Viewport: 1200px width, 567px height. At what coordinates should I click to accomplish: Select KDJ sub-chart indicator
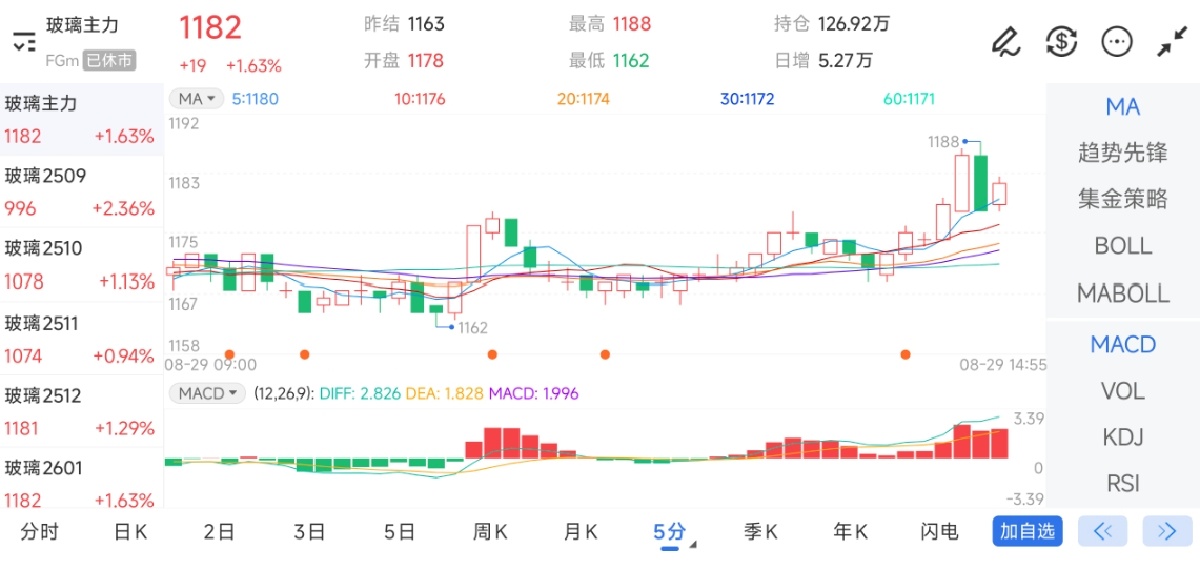[x=1122, y=437]
